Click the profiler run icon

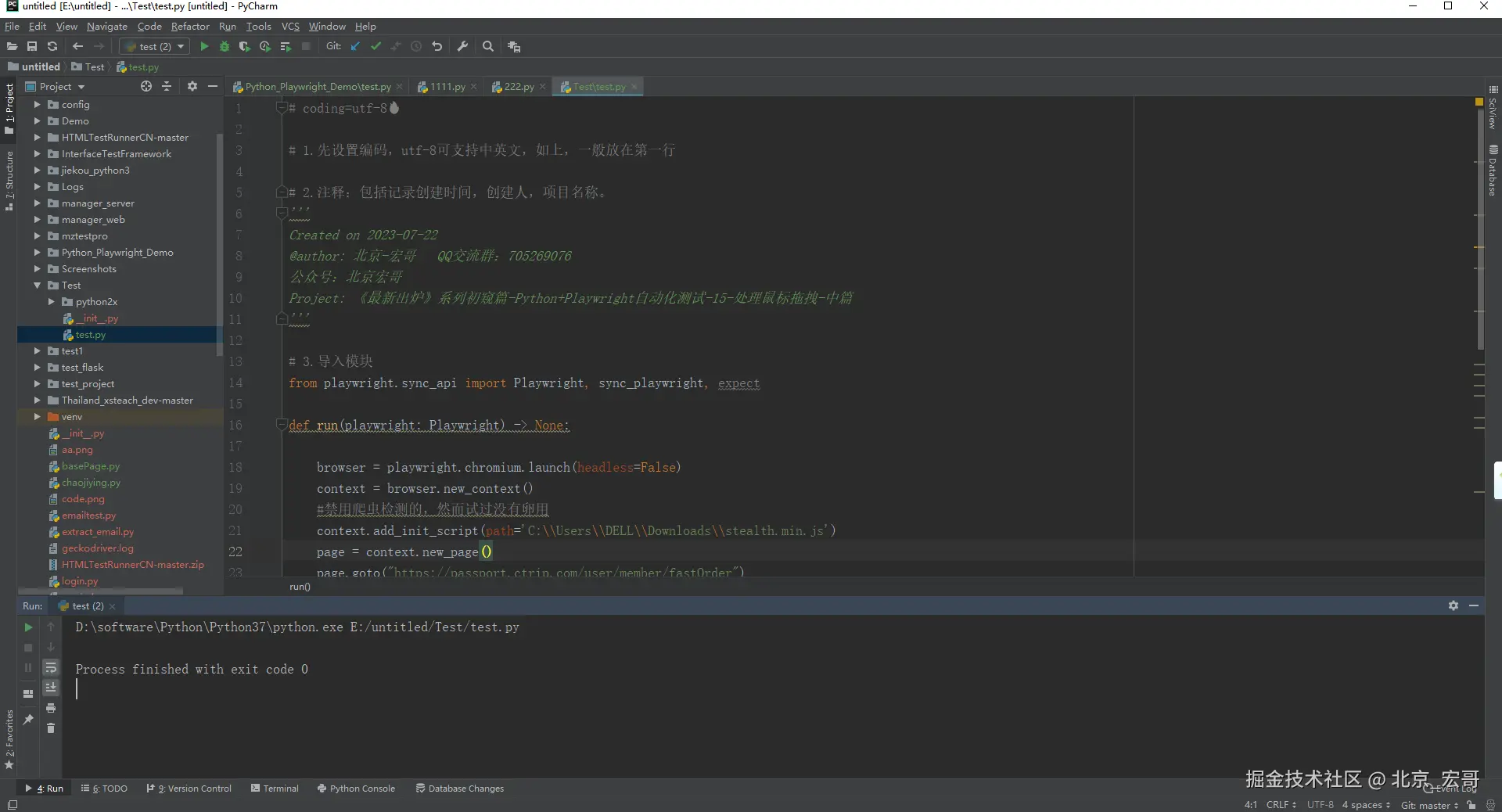pyautogui.click(x=265, y=47)
